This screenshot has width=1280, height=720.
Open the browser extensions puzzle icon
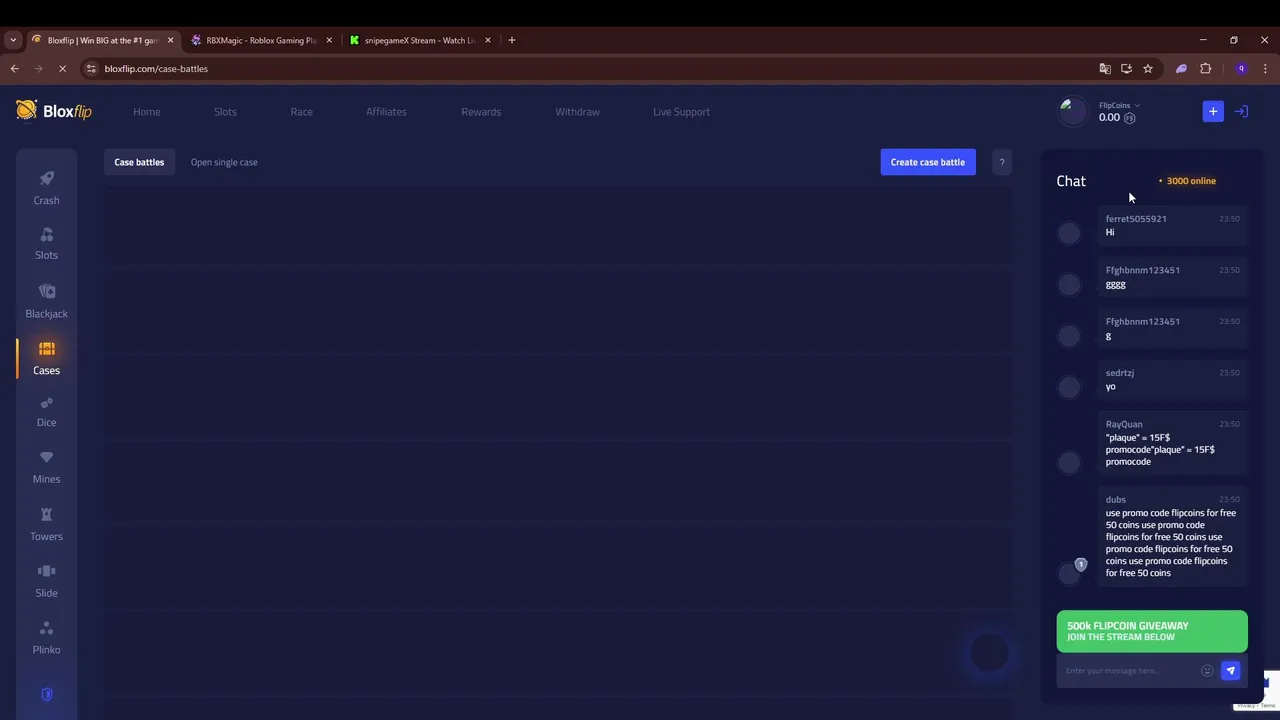pyautogui.click(x=1205, y=69)
